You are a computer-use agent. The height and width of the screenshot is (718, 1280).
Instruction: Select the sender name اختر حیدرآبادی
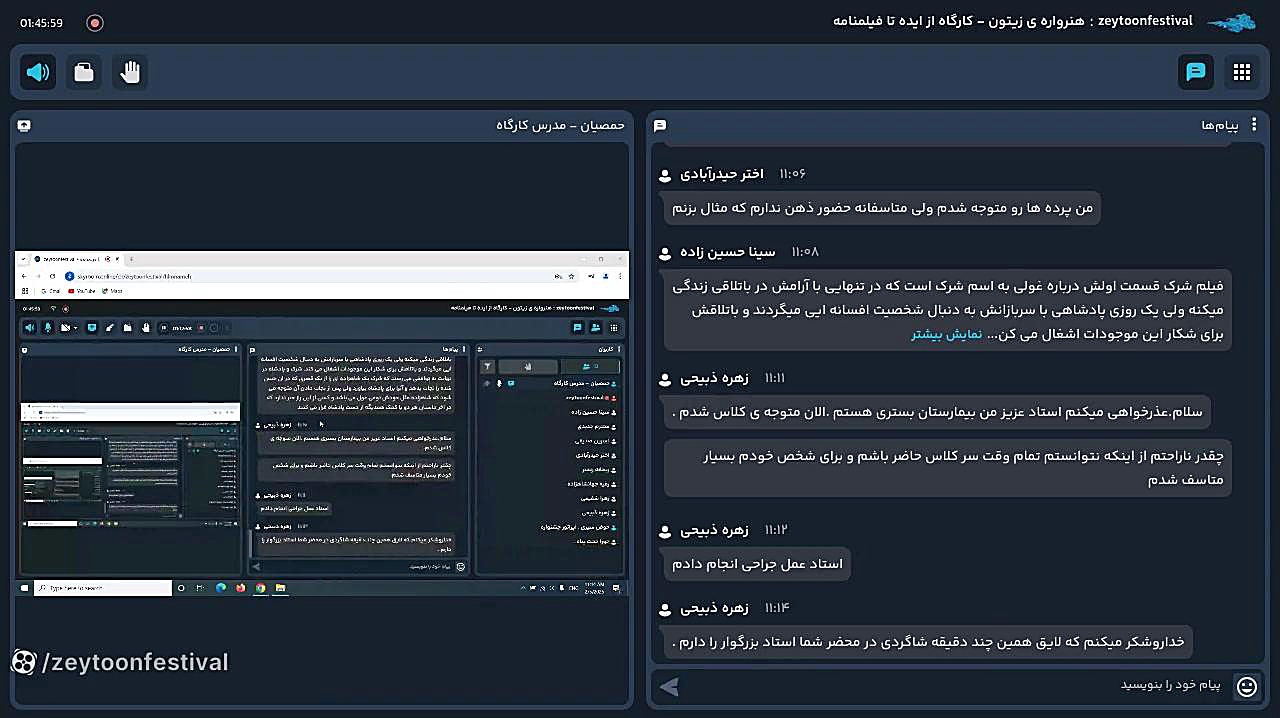click(722, 174)
